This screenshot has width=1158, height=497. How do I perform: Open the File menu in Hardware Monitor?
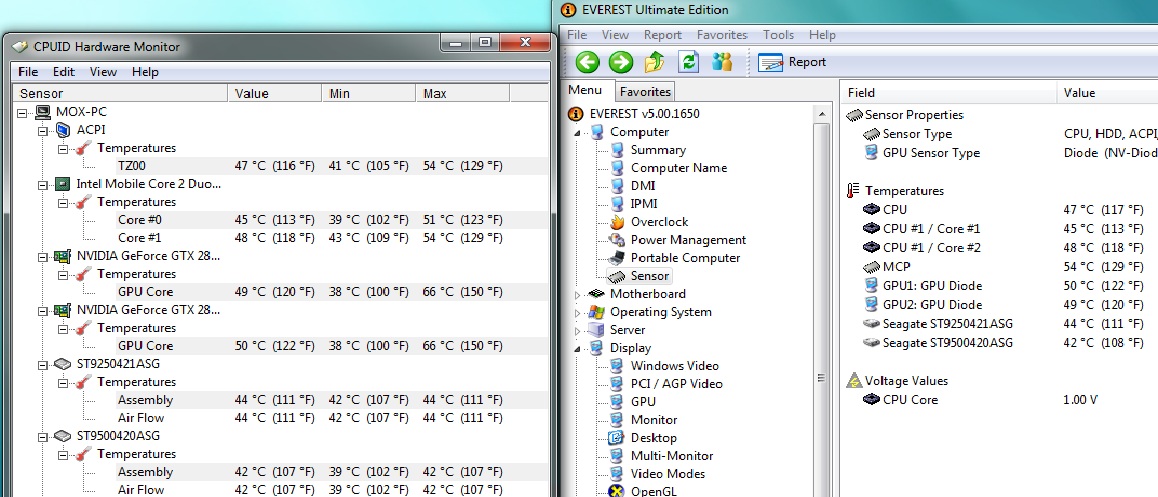click(x=28, y=72)
